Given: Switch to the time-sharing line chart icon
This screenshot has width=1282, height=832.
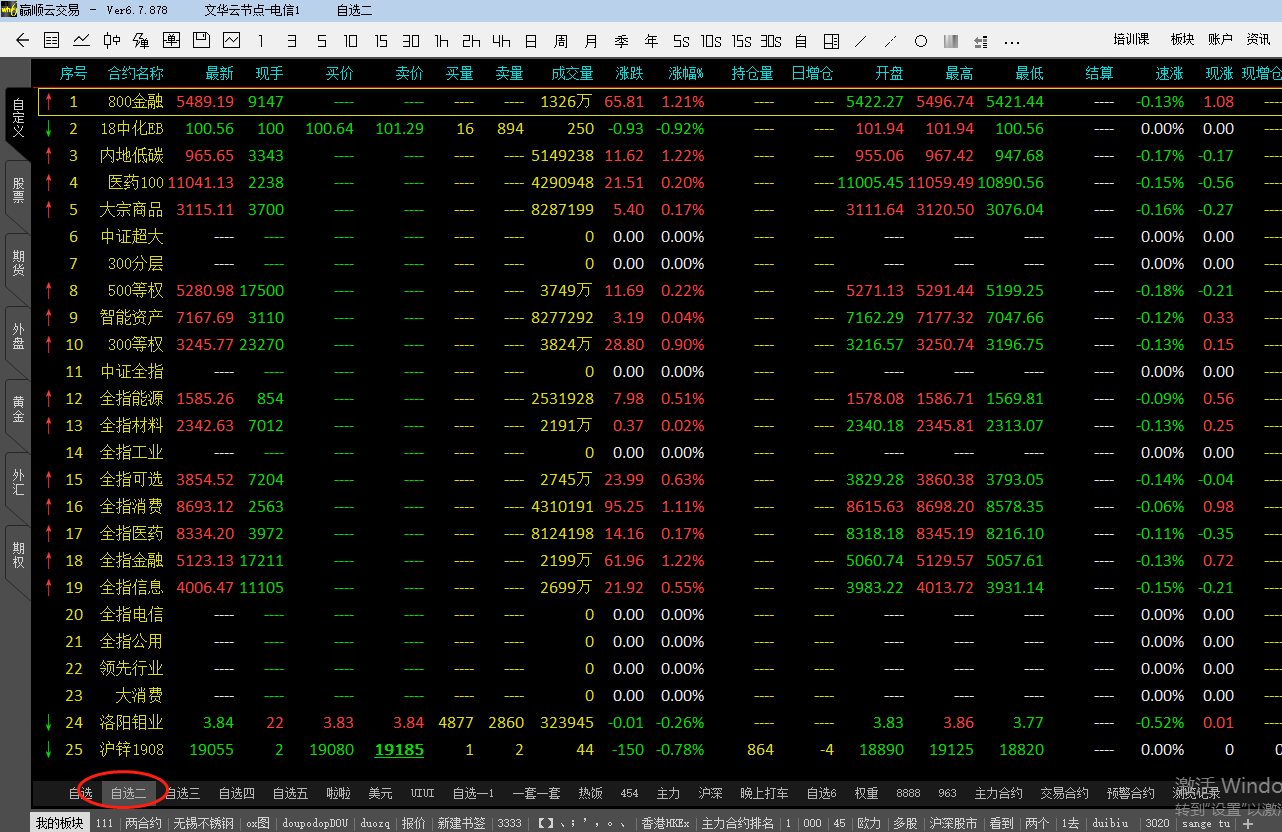Looking at the screenshot, I should [x=81, y=41].
